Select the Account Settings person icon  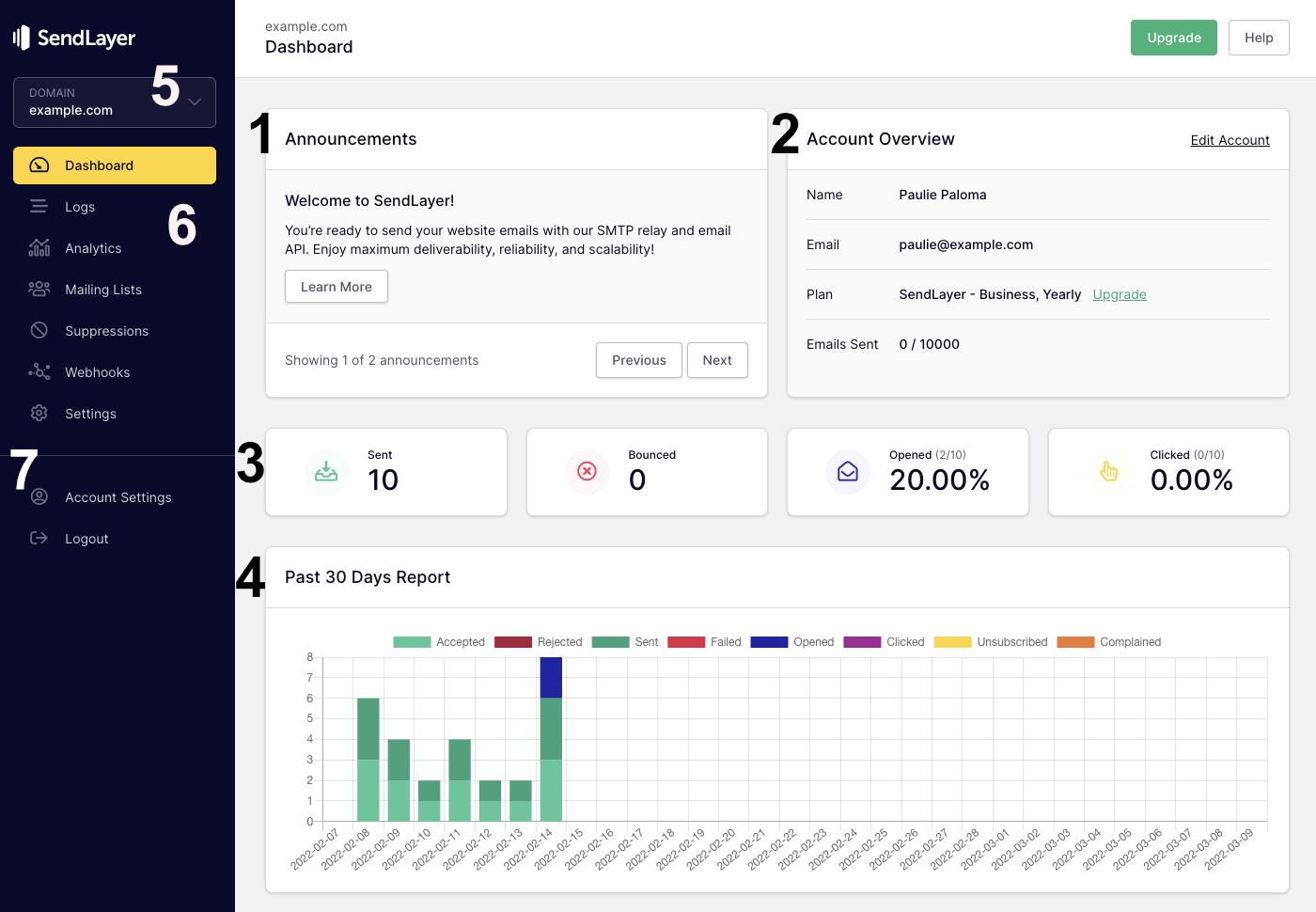(39, 496)
